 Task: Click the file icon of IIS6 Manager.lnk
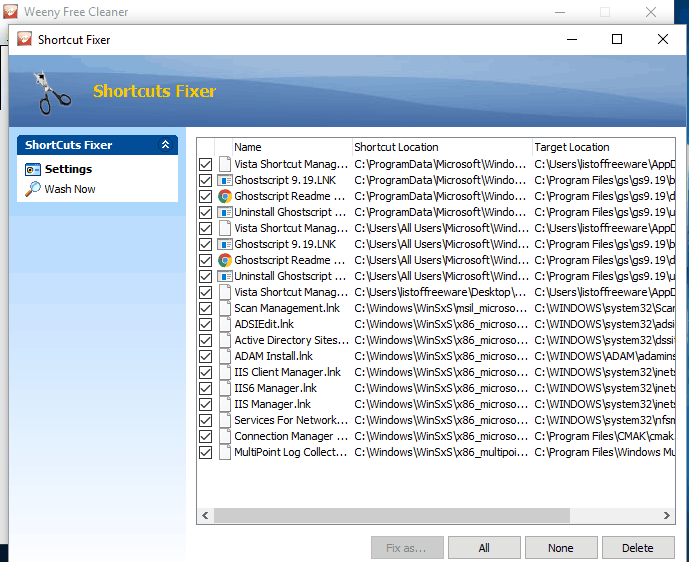[x=225, y=388]
